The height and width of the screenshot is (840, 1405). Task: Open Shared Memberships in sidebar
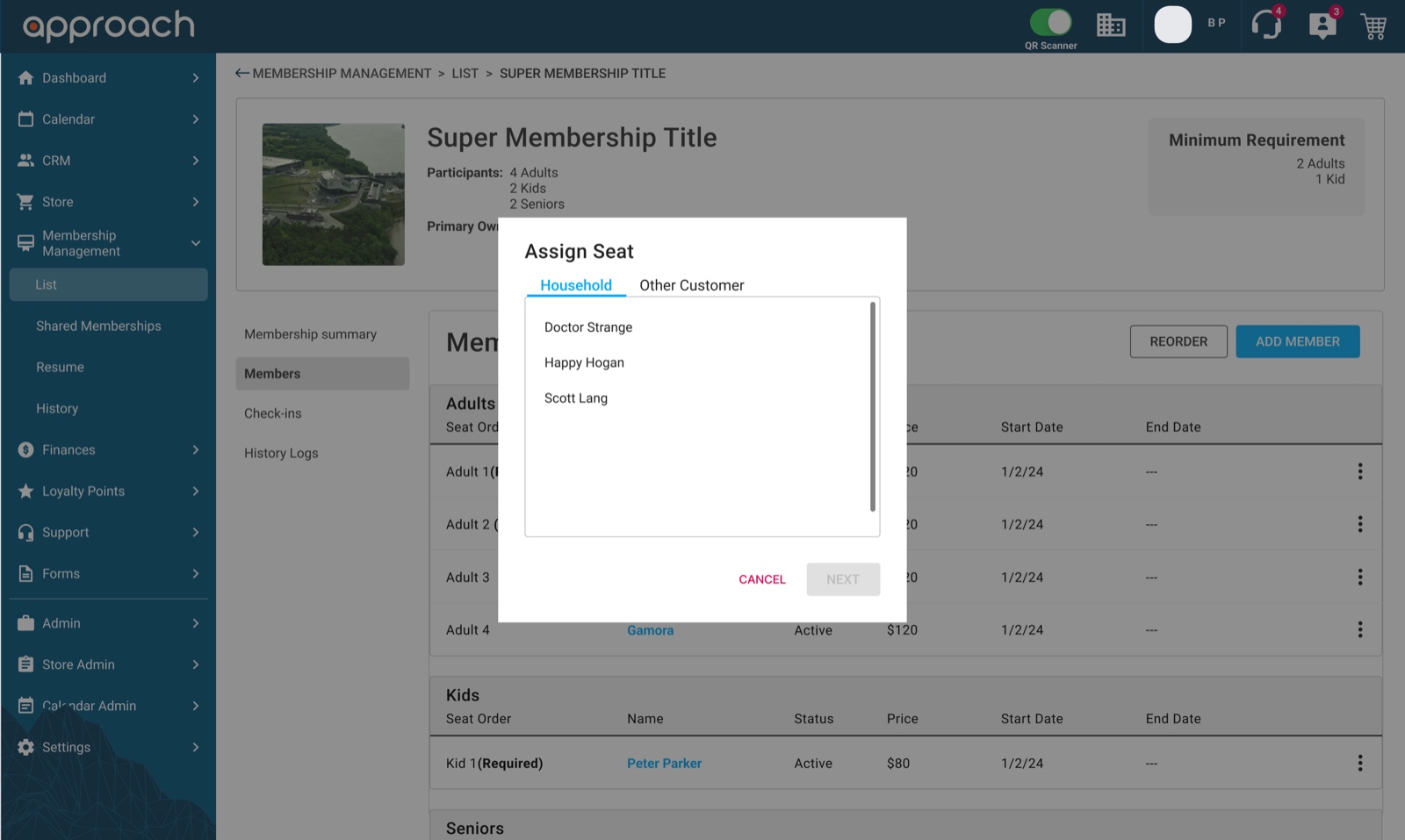[98, 326]
